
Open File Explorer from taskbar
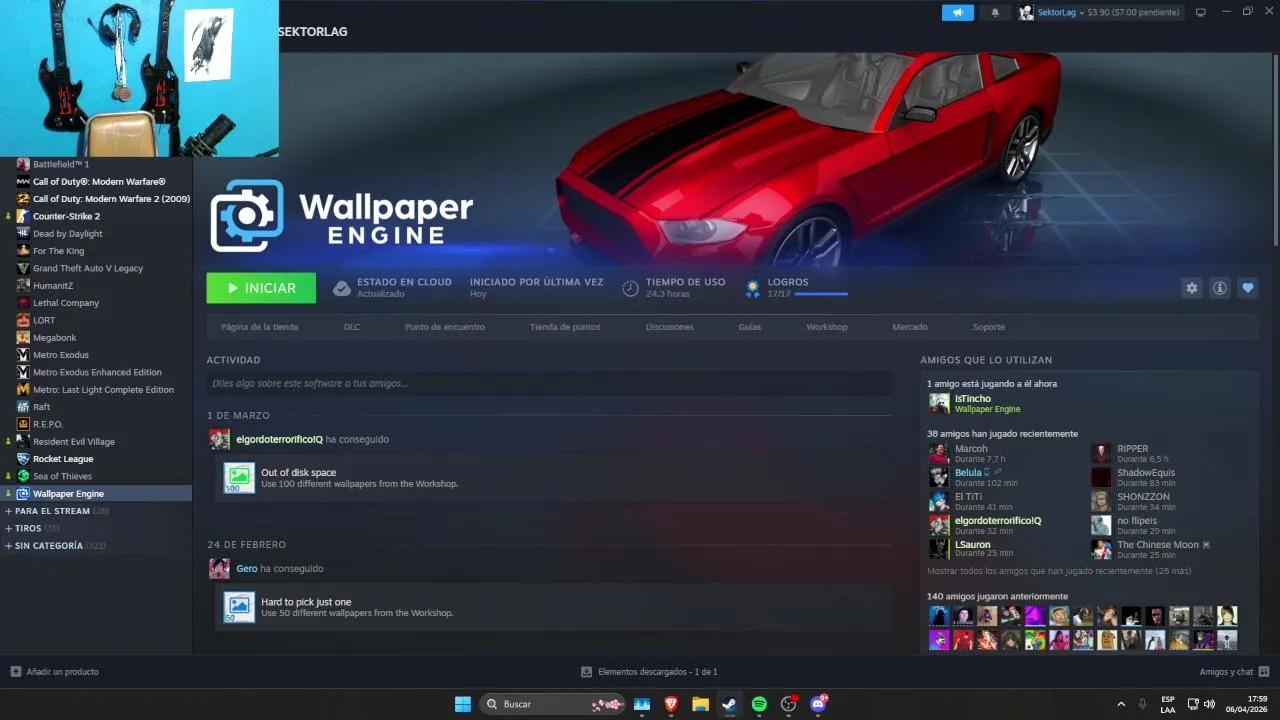(x=700, y=704)
